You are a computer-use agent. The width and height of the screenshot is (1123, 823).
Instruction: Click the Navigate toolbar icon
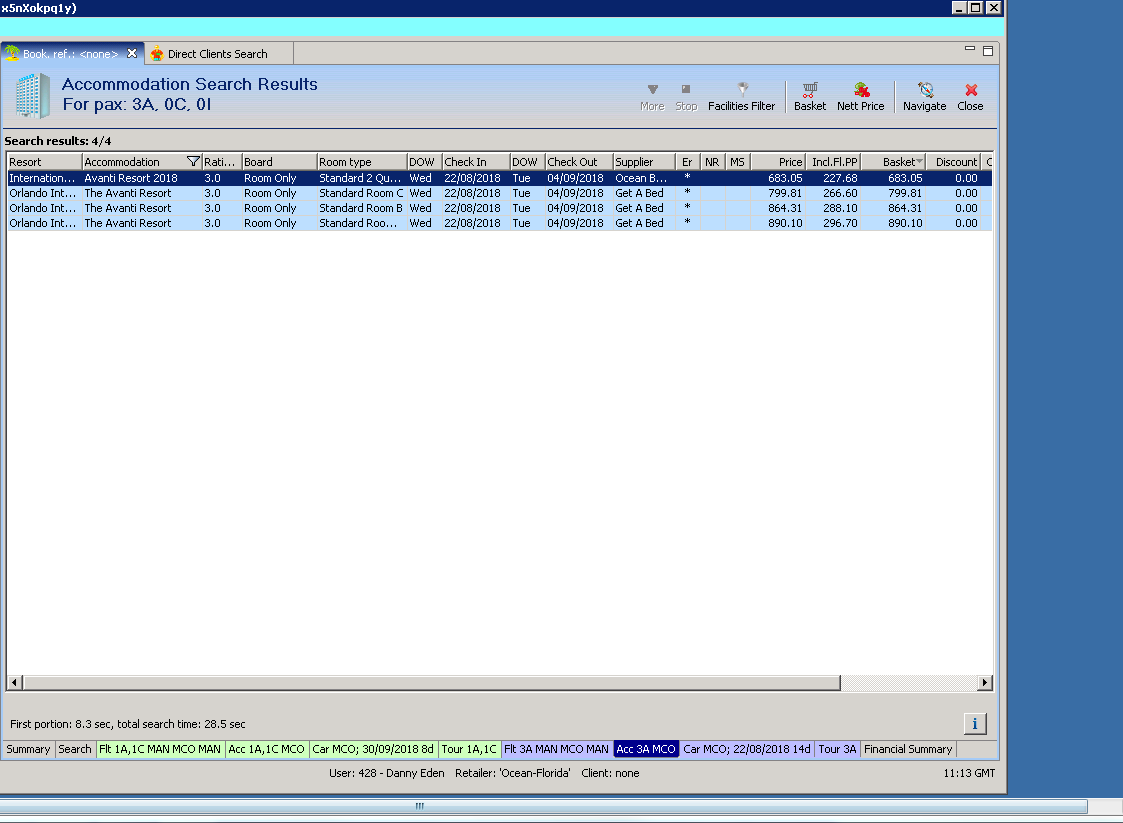[x=924, y=96]
